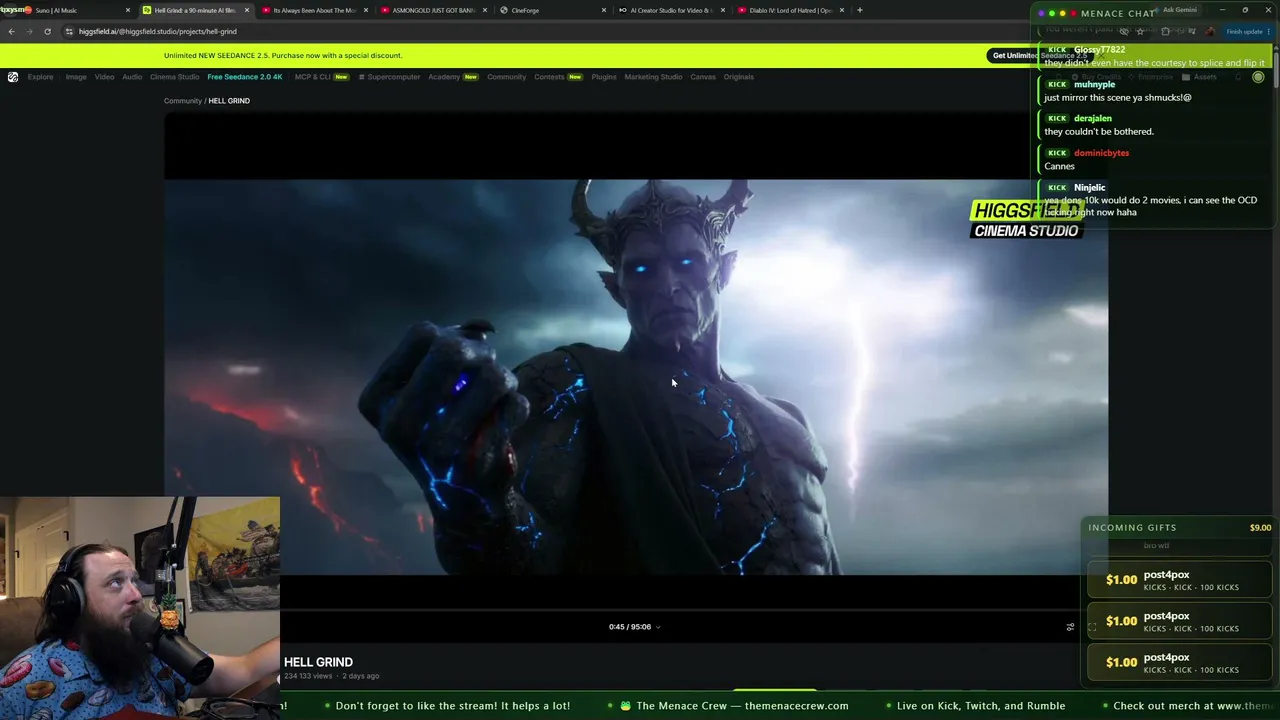The width and height of the screenshot is (1280, 720).
Task: Click username GlossyT7822 in Menace Chat
Action: [x=1099, y=50]
